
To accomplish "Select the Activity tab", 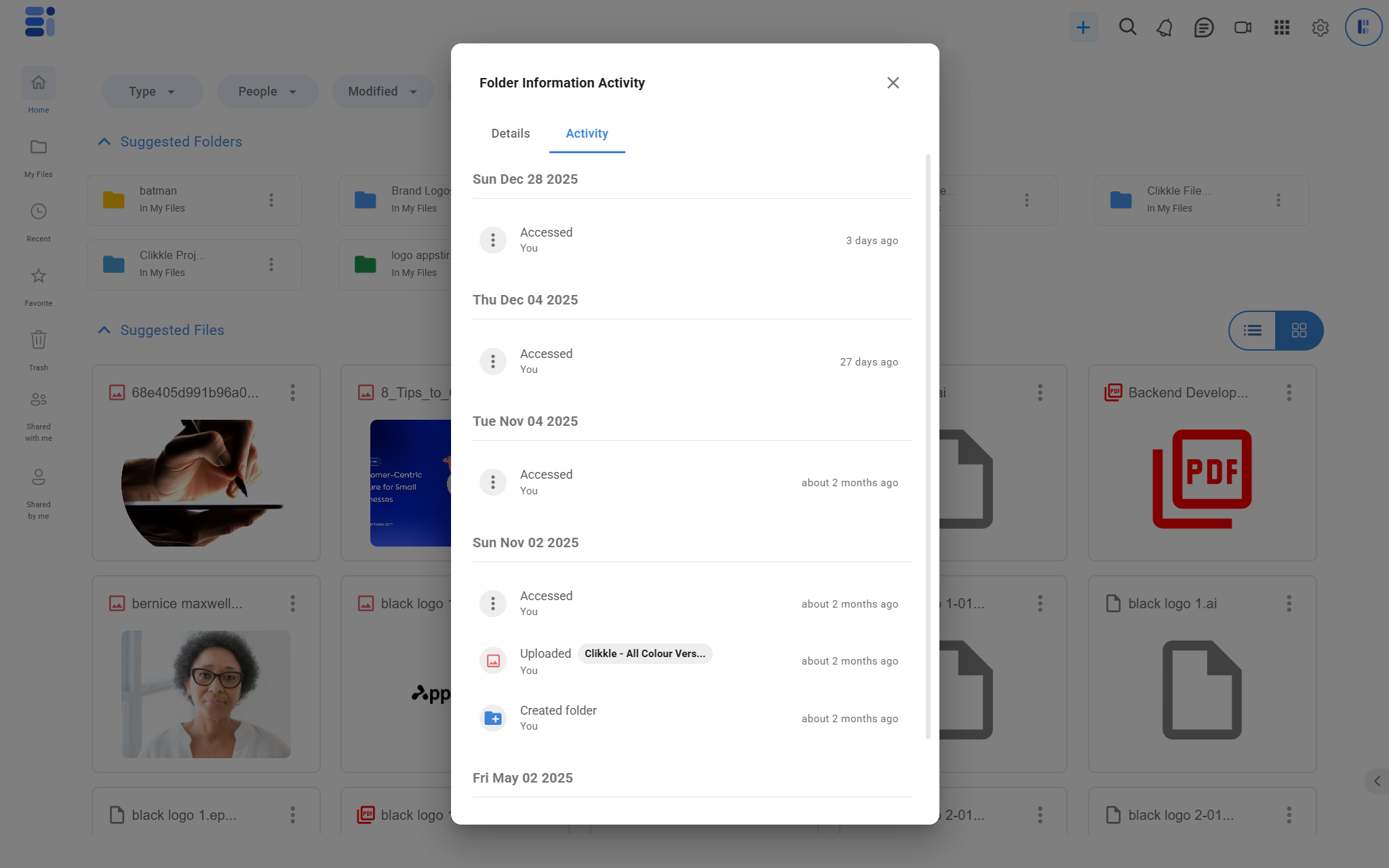I will coord(587,134).
